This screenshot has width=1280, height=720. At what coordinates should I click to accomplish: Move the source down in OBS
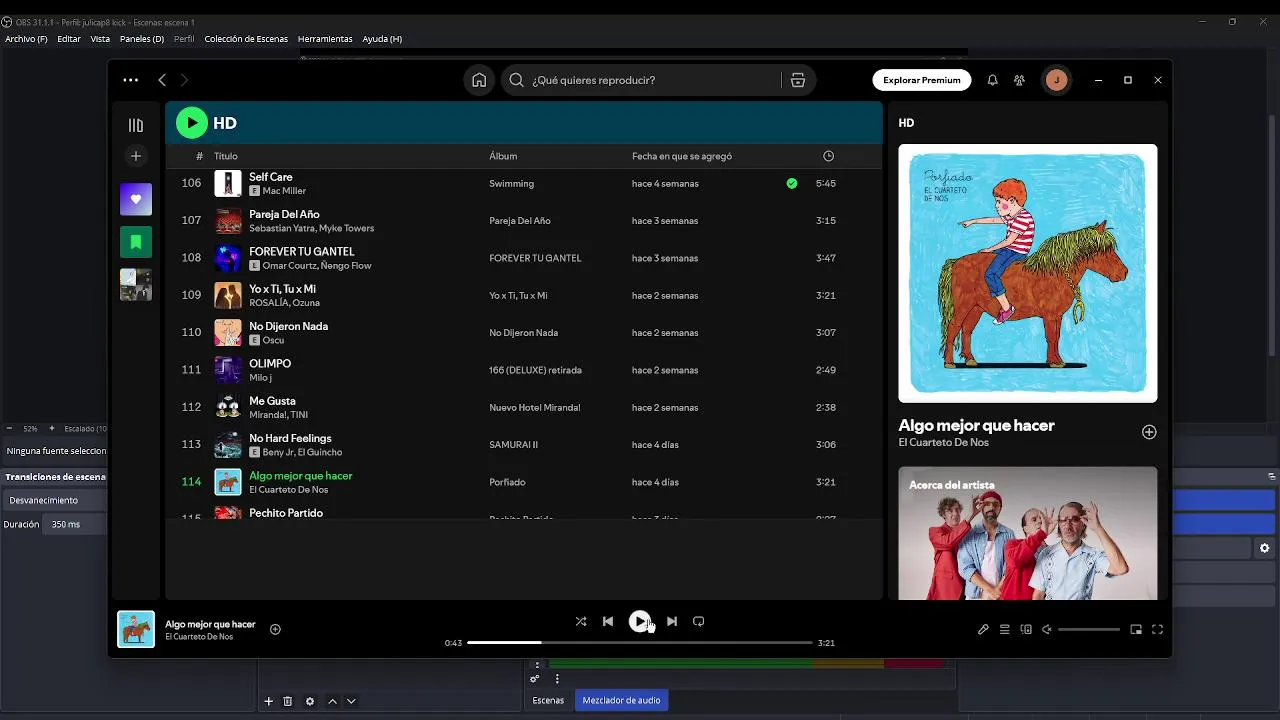pyautogui.click(x=351, y=701)
